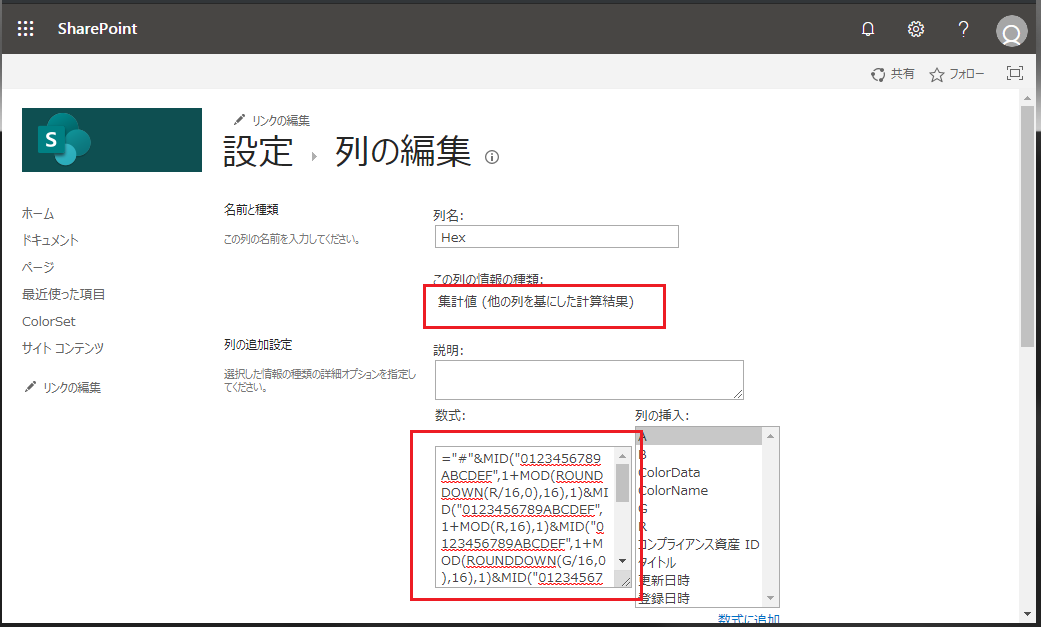
Task: Click the フォロー follow star
Action: pyautogui.click(x=957, y=74)
